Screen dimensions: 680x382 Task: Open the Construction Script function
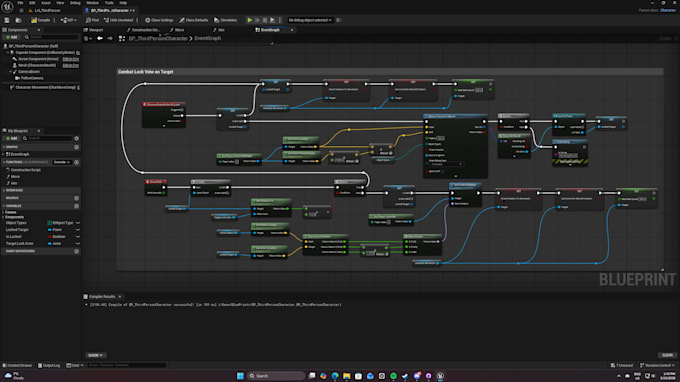point(26,170)
